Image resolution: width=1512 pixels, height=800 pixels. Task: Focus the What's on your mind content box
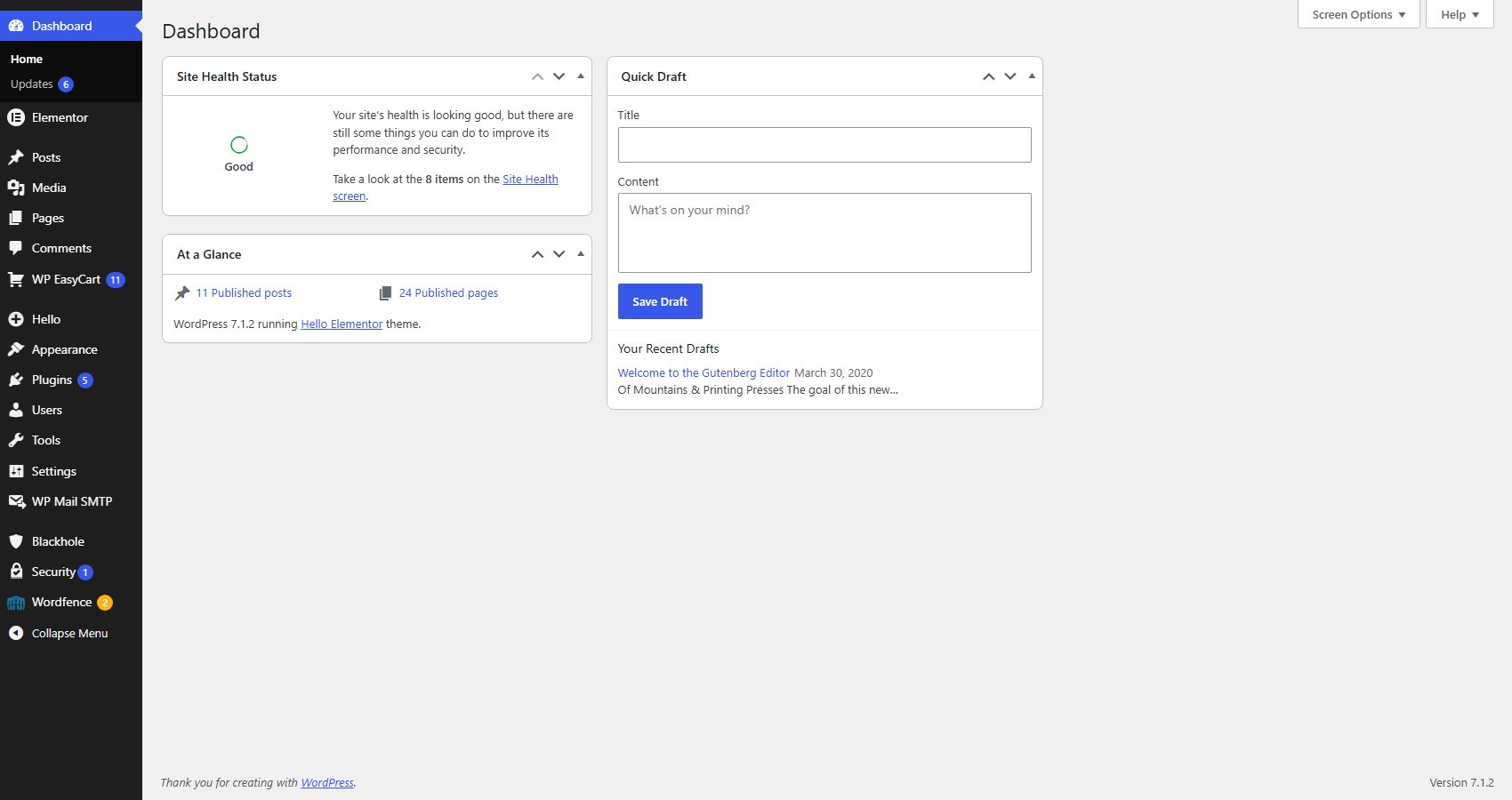824,233
